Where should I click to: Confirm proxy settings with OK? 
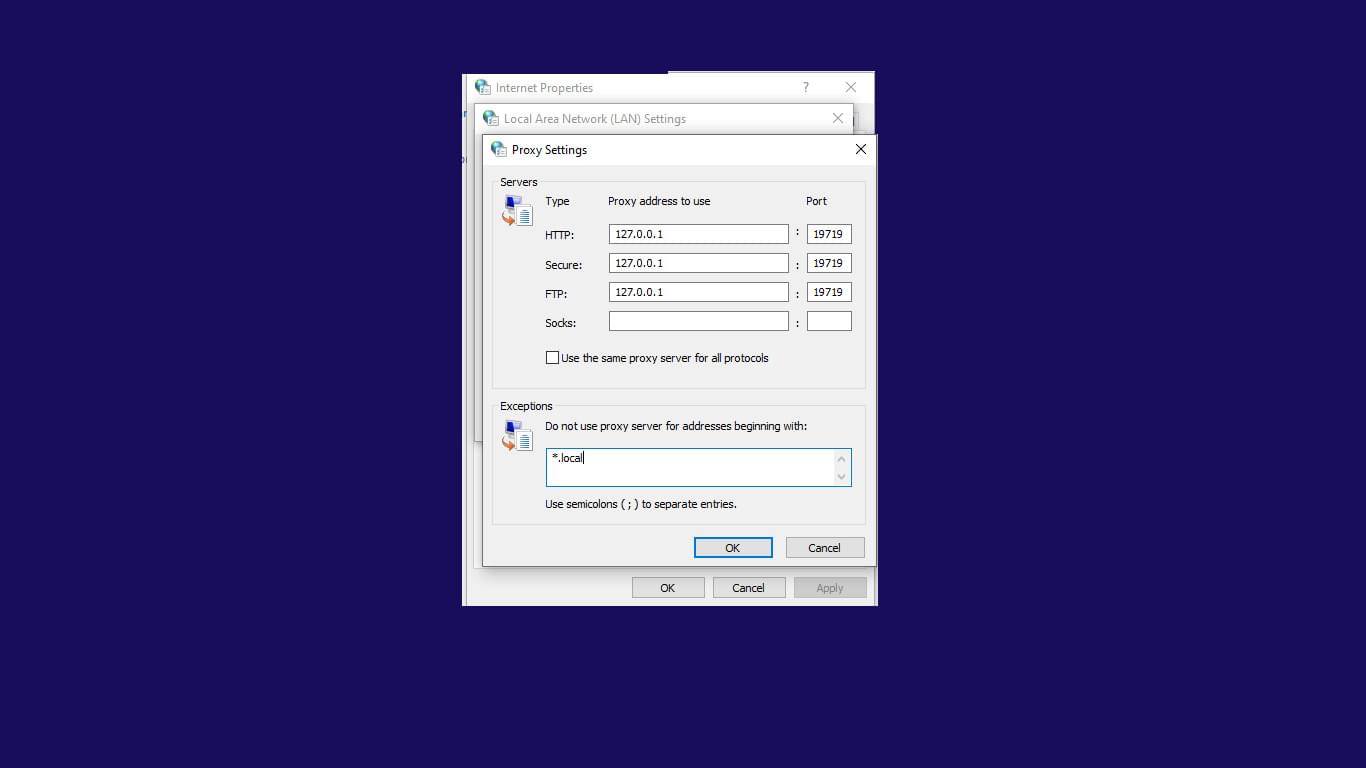click(x=733, y=547)
